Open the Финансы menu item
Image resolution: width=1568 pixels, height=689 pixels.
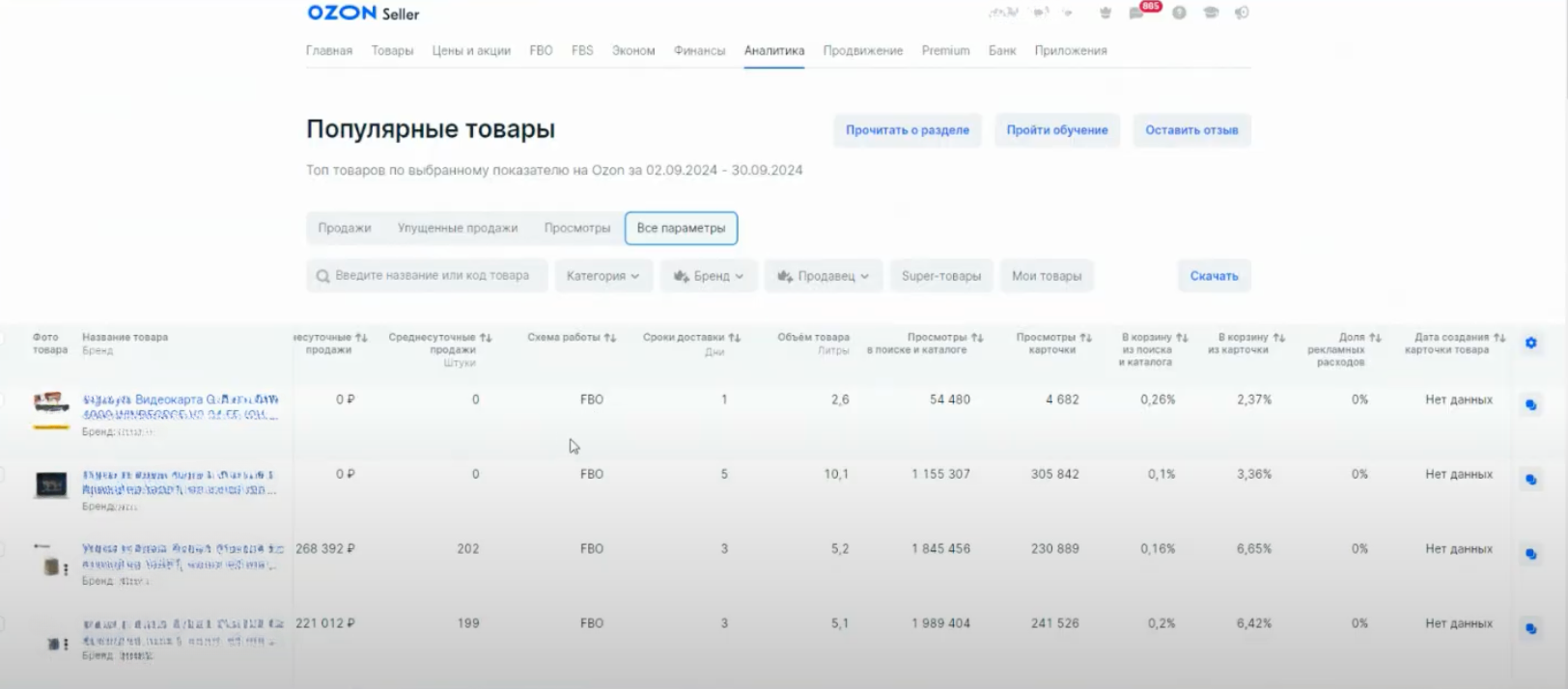pyautogui.click(x=699, y=50)
